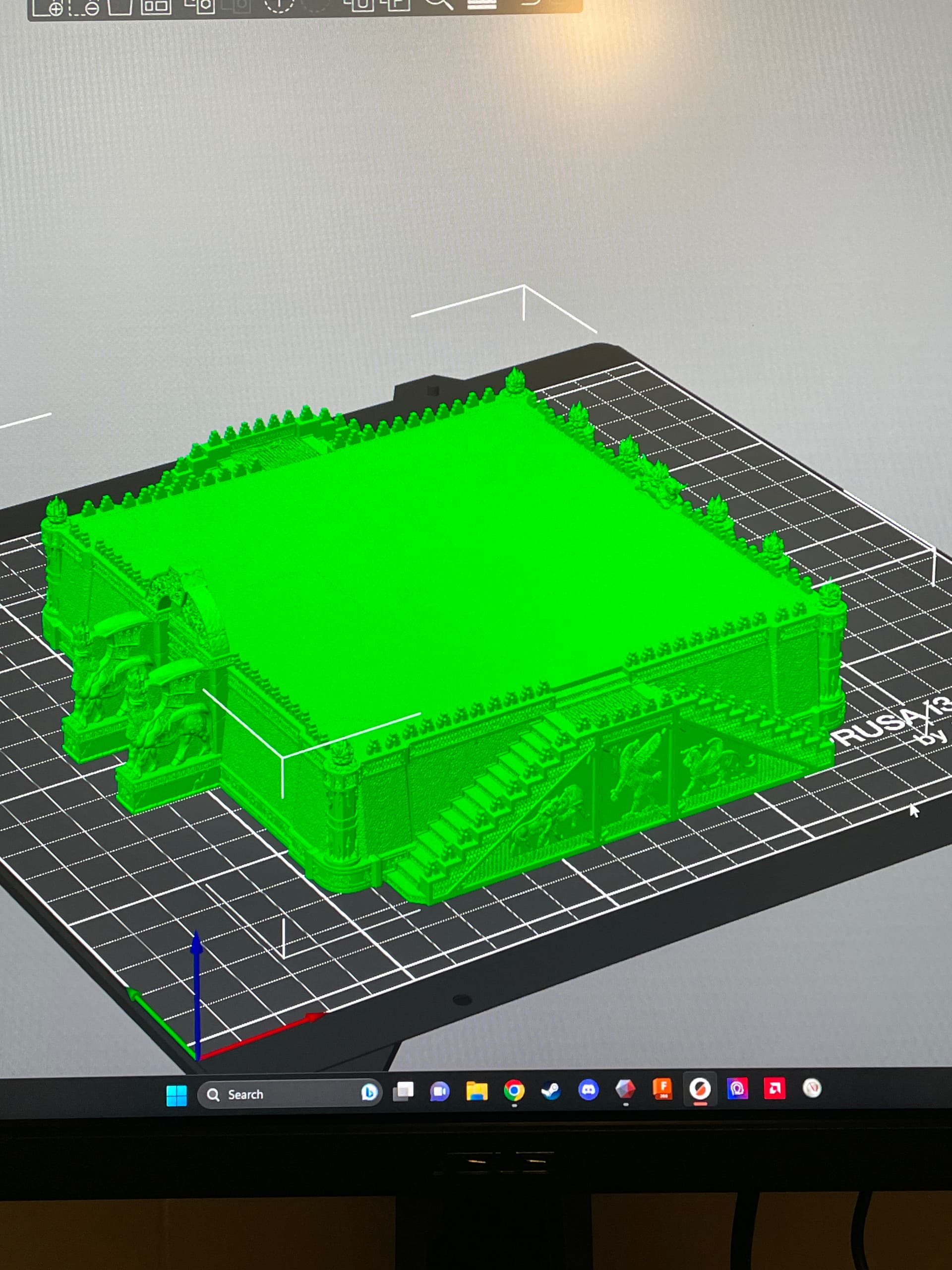Open Discord from the taskbar

tap(588, 1089)
